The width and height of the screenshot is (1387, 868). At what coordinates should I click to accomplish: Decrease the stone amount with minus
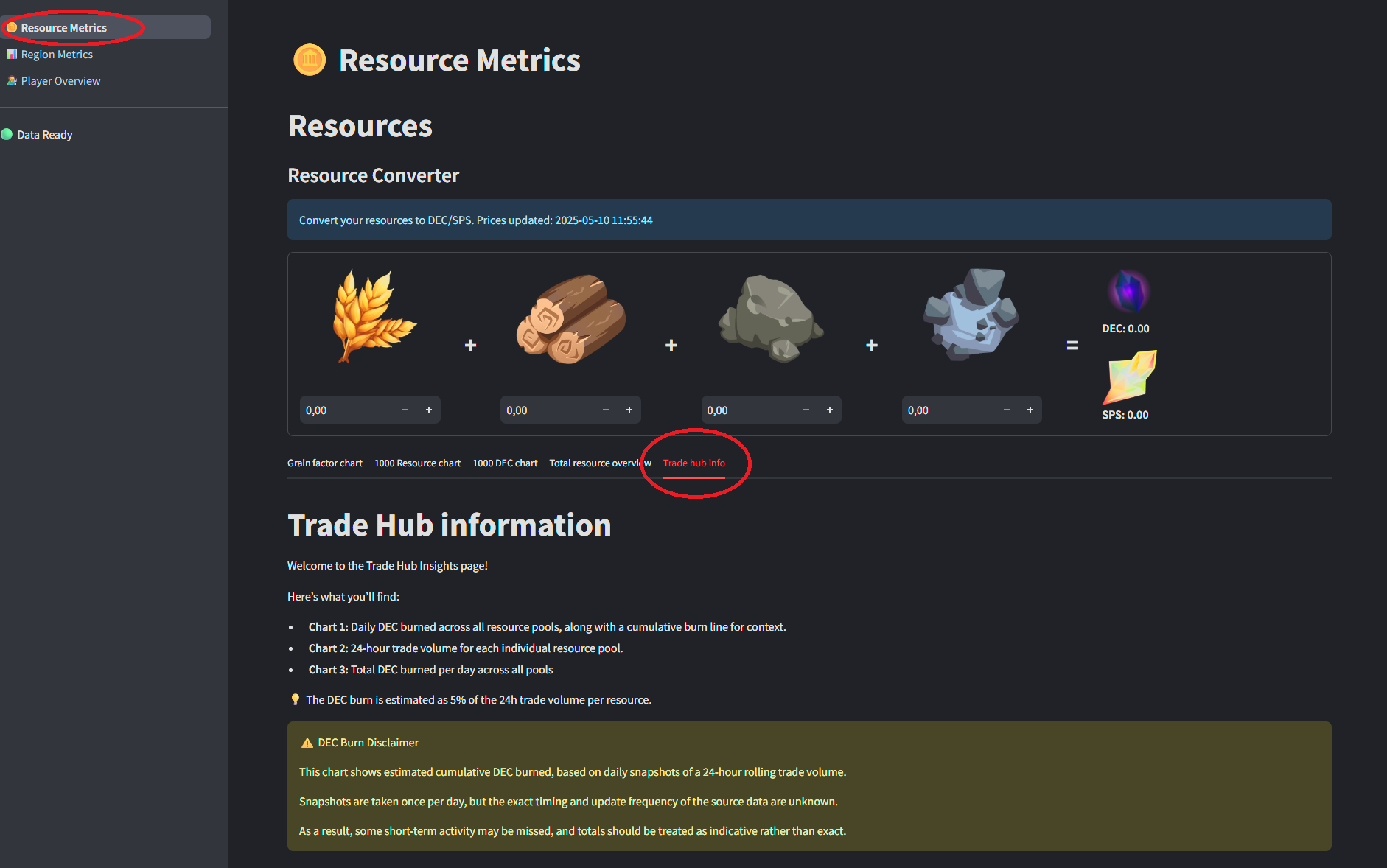[806, 410]
